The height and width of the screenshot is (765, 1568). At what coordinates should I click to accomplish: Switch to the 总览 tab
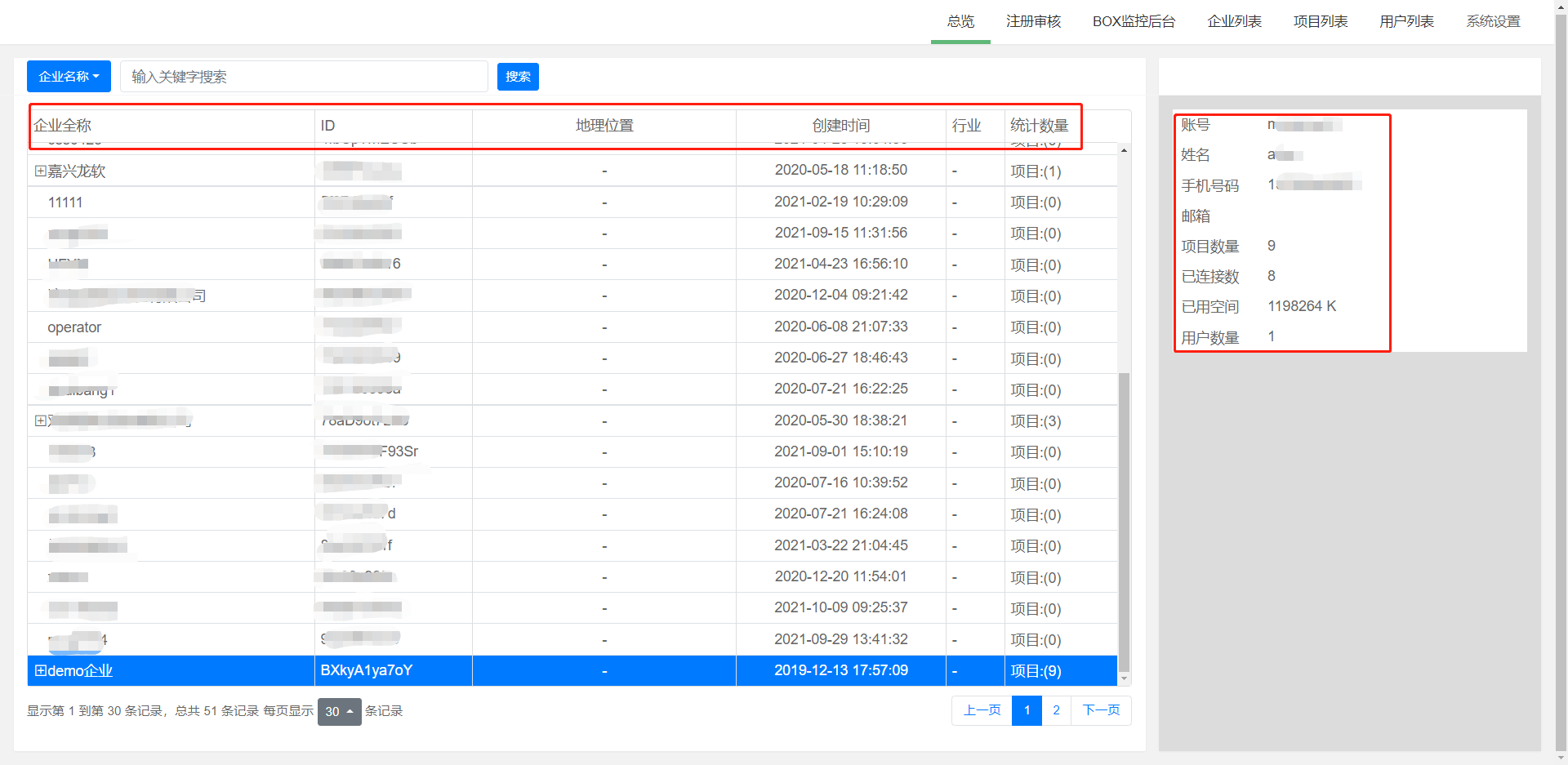click(960, 21)
